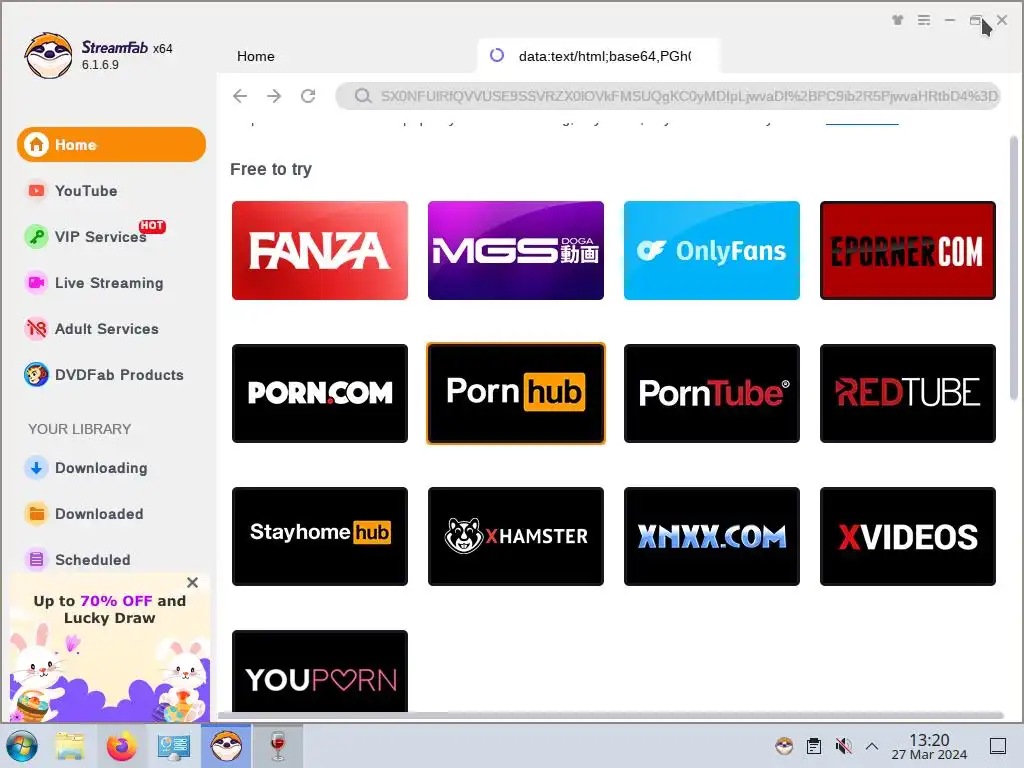Reload the page with refresh icon
This screenshot has width=1024, height=768.
[x=308, y=96]
